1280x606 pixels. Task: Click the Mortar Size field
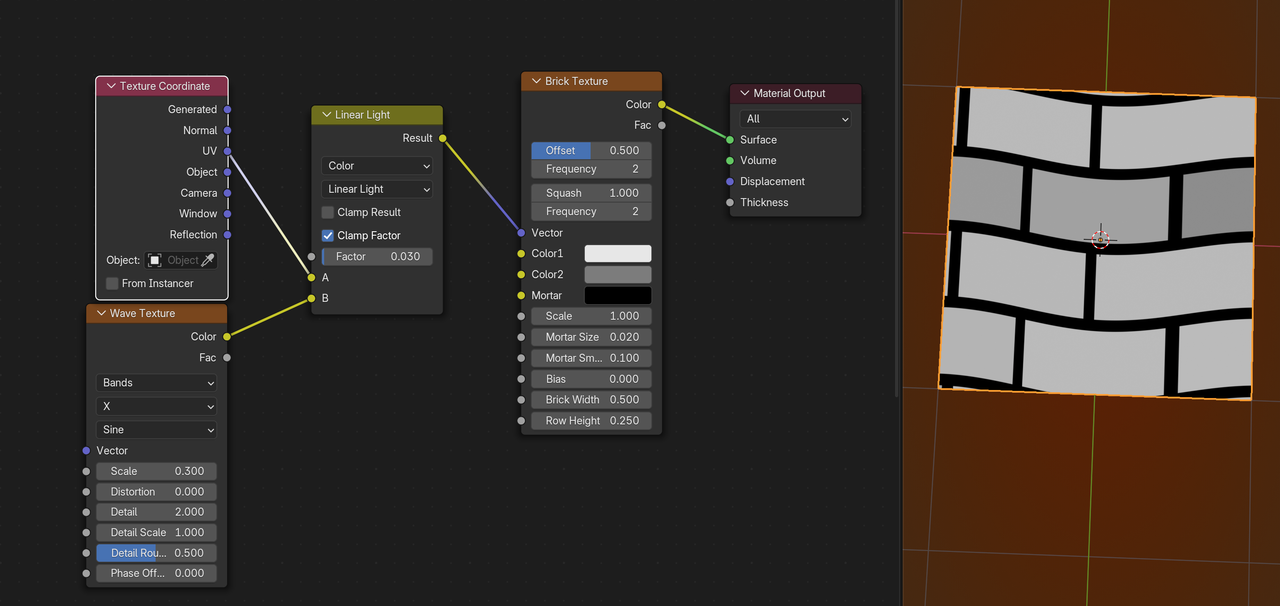[592, 337]
